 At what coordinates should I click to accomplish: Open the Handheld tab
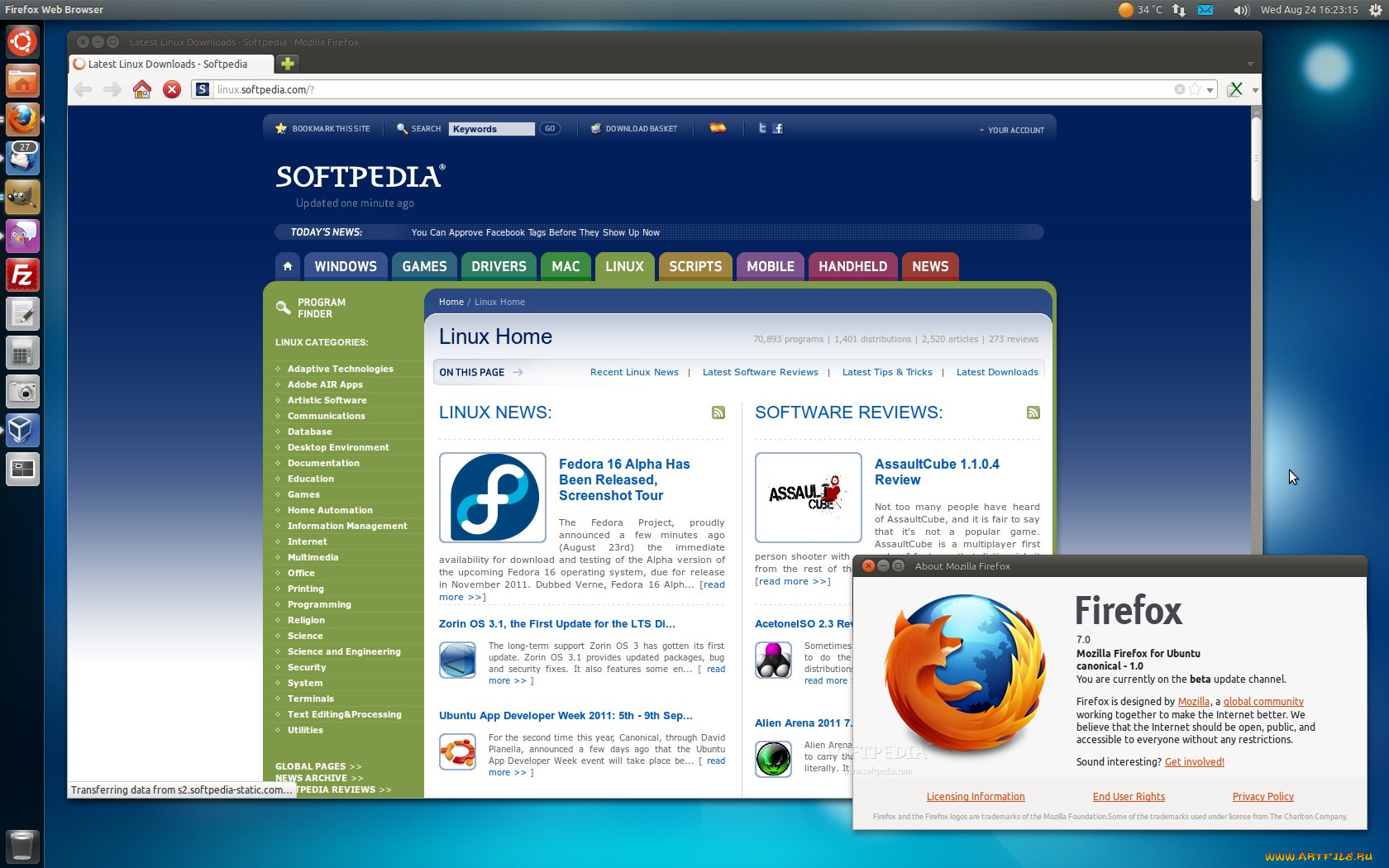tap(852, 266)
